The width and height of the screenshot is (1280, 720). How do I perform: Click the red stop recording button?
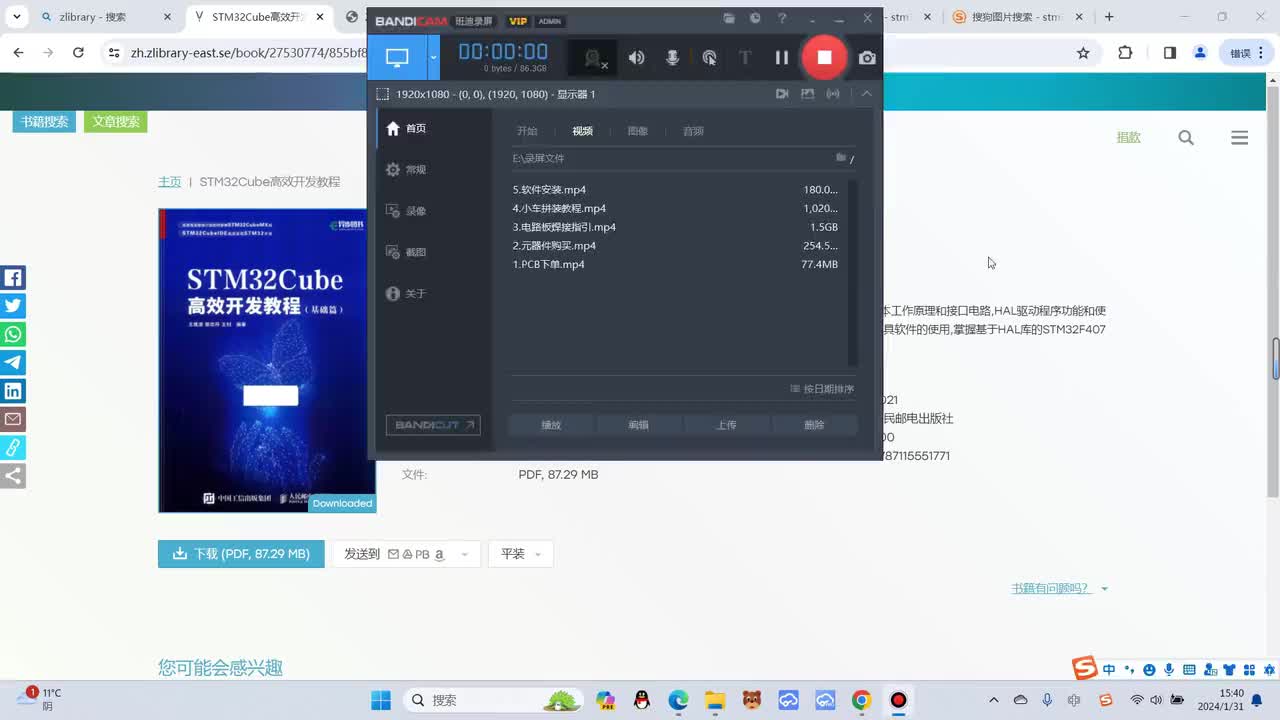[824, 57]
